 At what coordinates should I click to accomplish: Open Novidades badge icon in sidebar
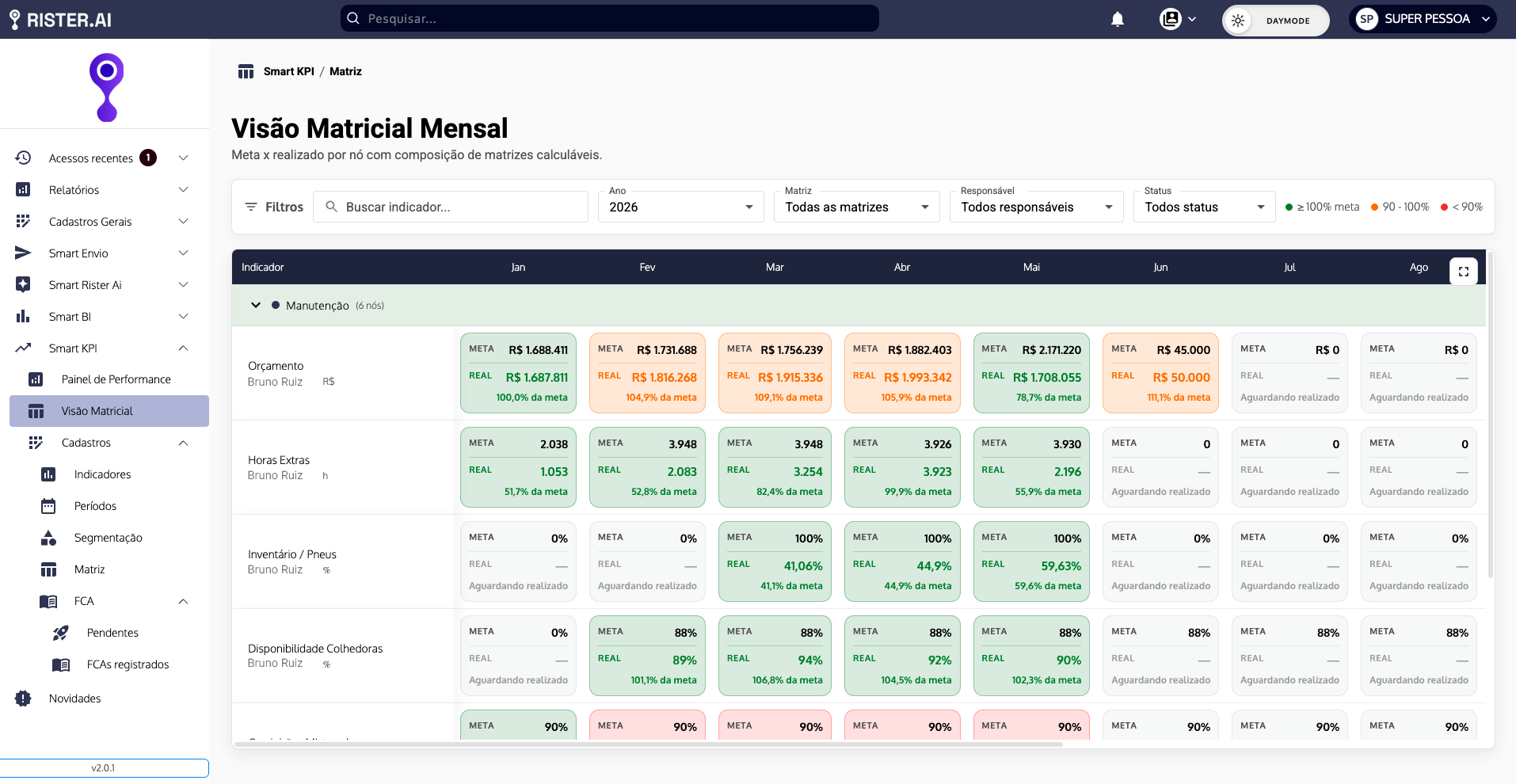pos(23,698)
